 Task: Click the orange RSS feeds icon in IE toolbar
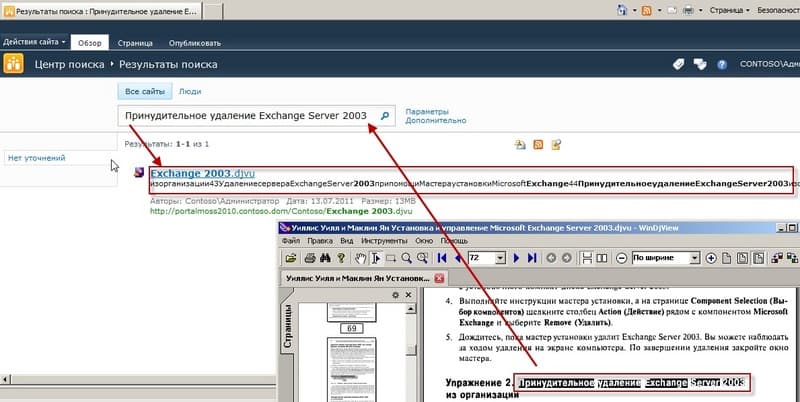tap(646, 10)
